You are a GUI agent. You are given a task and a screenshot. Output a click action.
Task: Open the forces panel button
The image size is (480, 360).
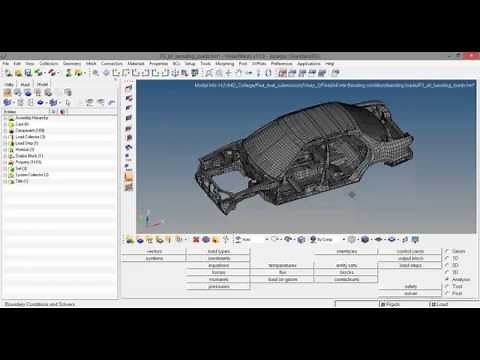[219, 272]
